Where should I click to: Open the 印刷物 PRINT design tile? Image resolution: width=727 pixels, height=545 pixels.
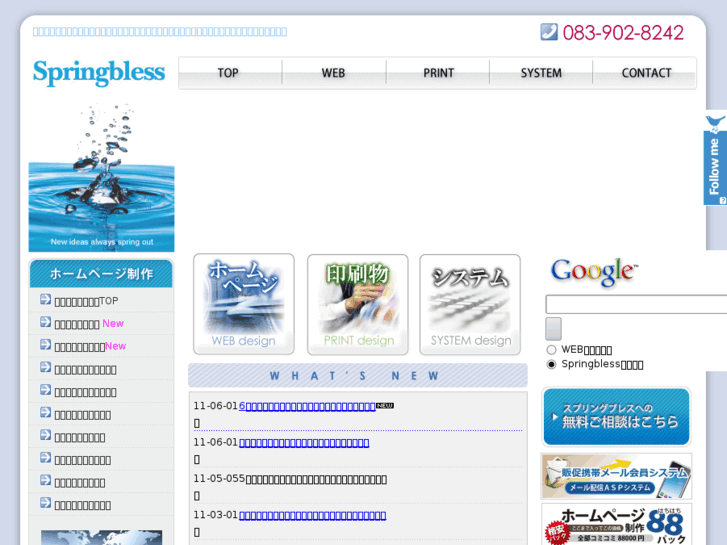click(x=357, y=304)
